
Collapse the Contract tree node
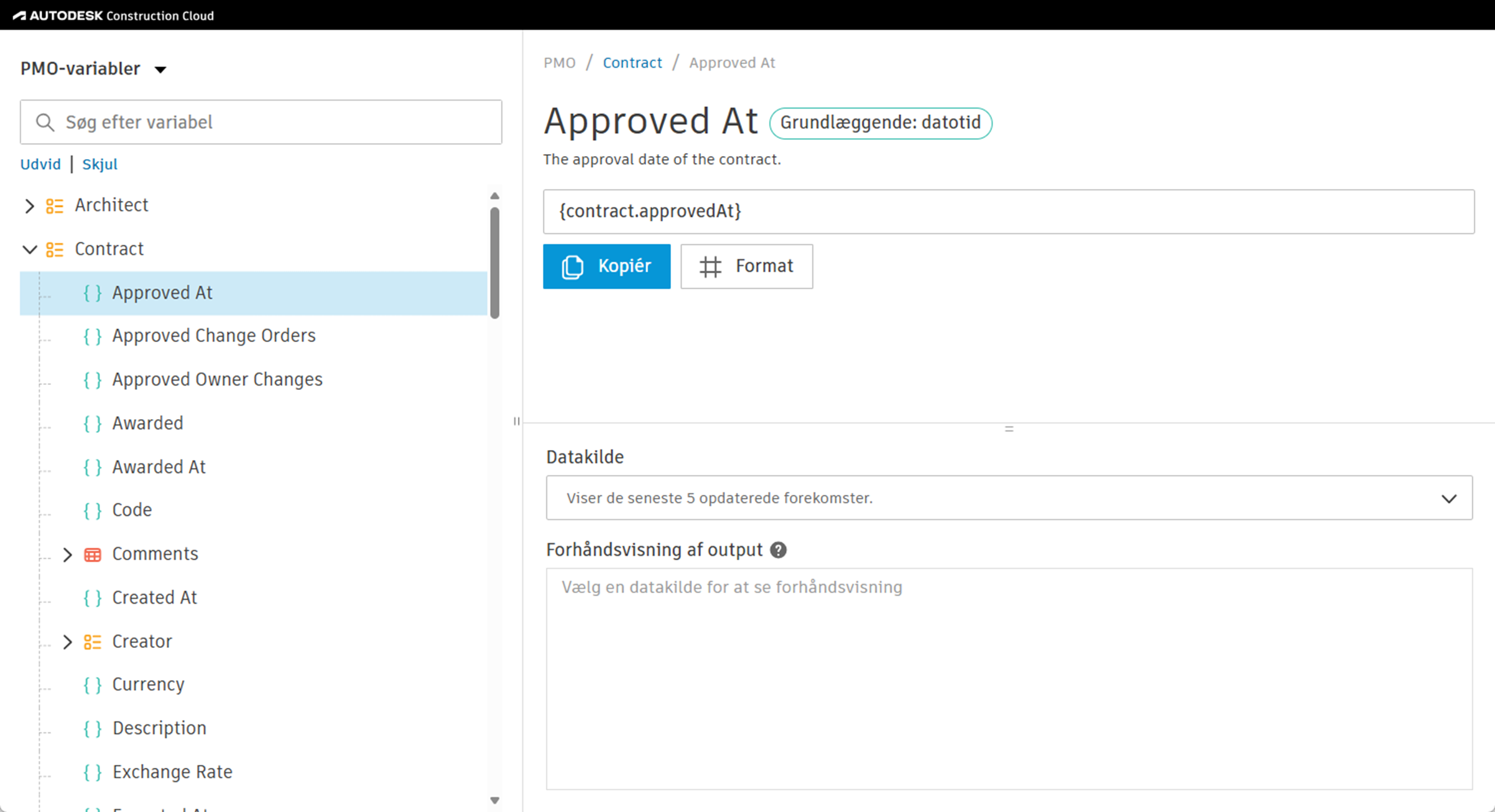point(29,249)
